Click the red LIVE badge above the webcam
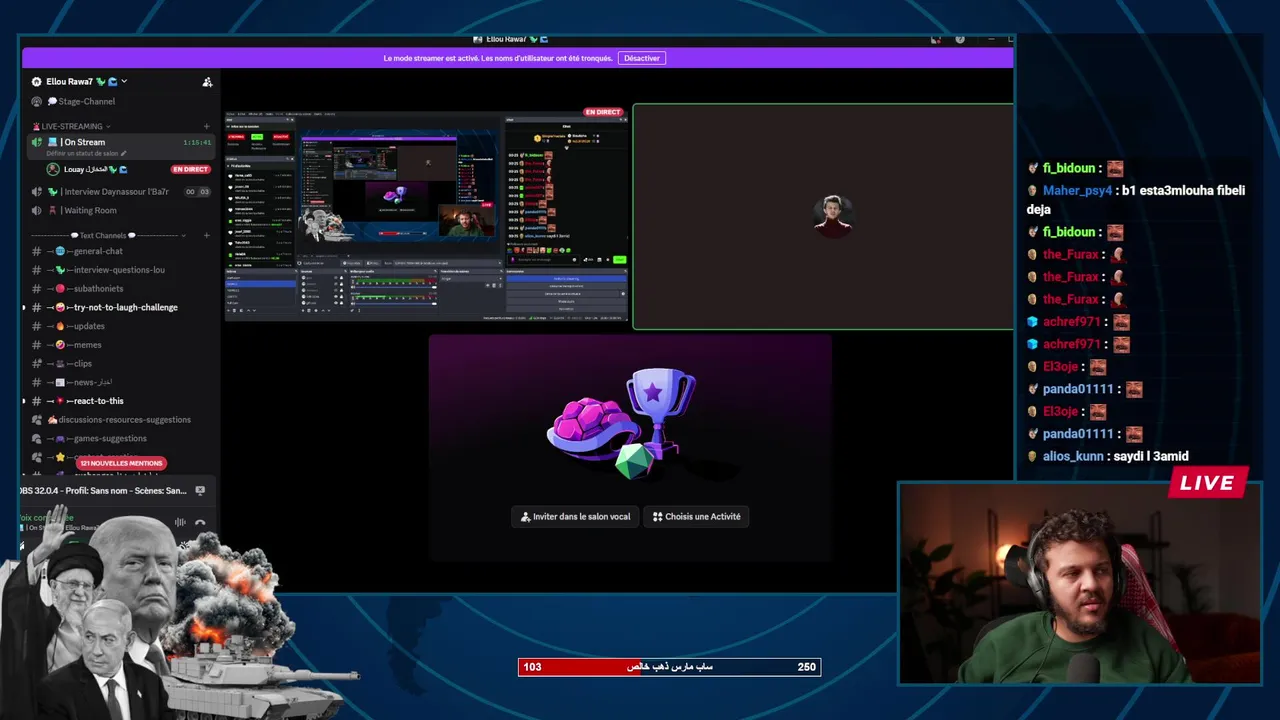Image resolution: width=1280 pixels, height=720 pixels. pyautogui.click(x=1208, y=483)
